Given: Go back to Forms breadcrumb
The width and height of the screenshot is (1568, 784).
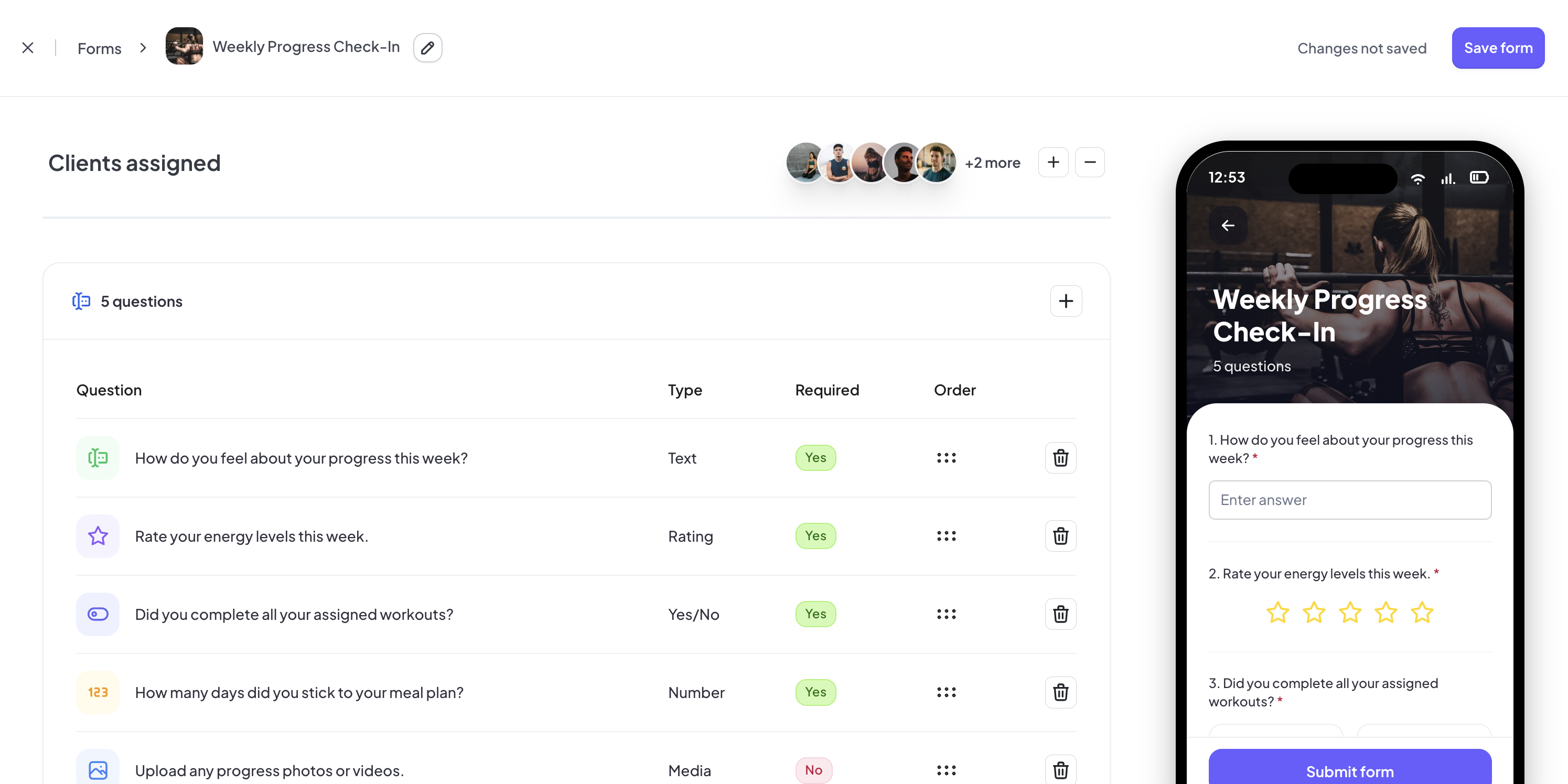Looking at the screenshot, I should tap(99, 48).
